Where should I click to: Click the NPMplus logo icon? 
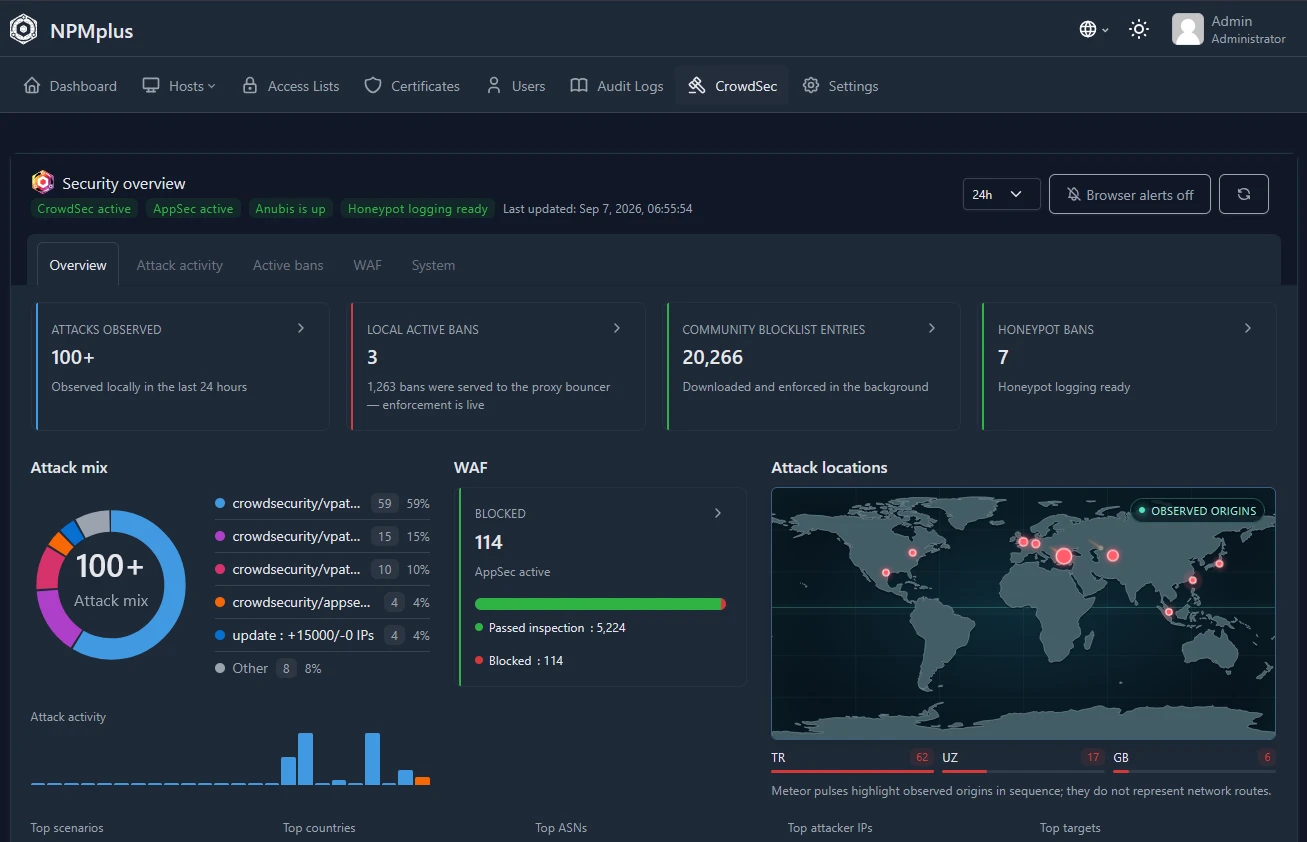[x=24, y=30]
